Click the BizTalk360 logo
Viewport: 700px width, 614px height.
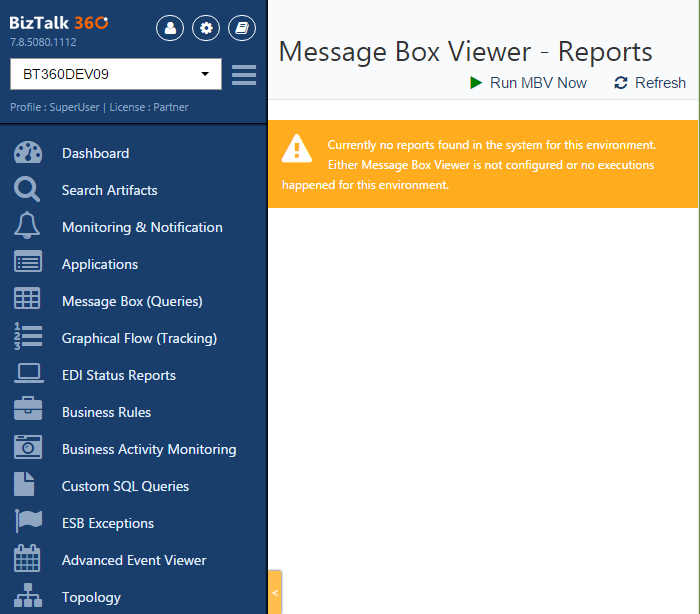[58, 23]
